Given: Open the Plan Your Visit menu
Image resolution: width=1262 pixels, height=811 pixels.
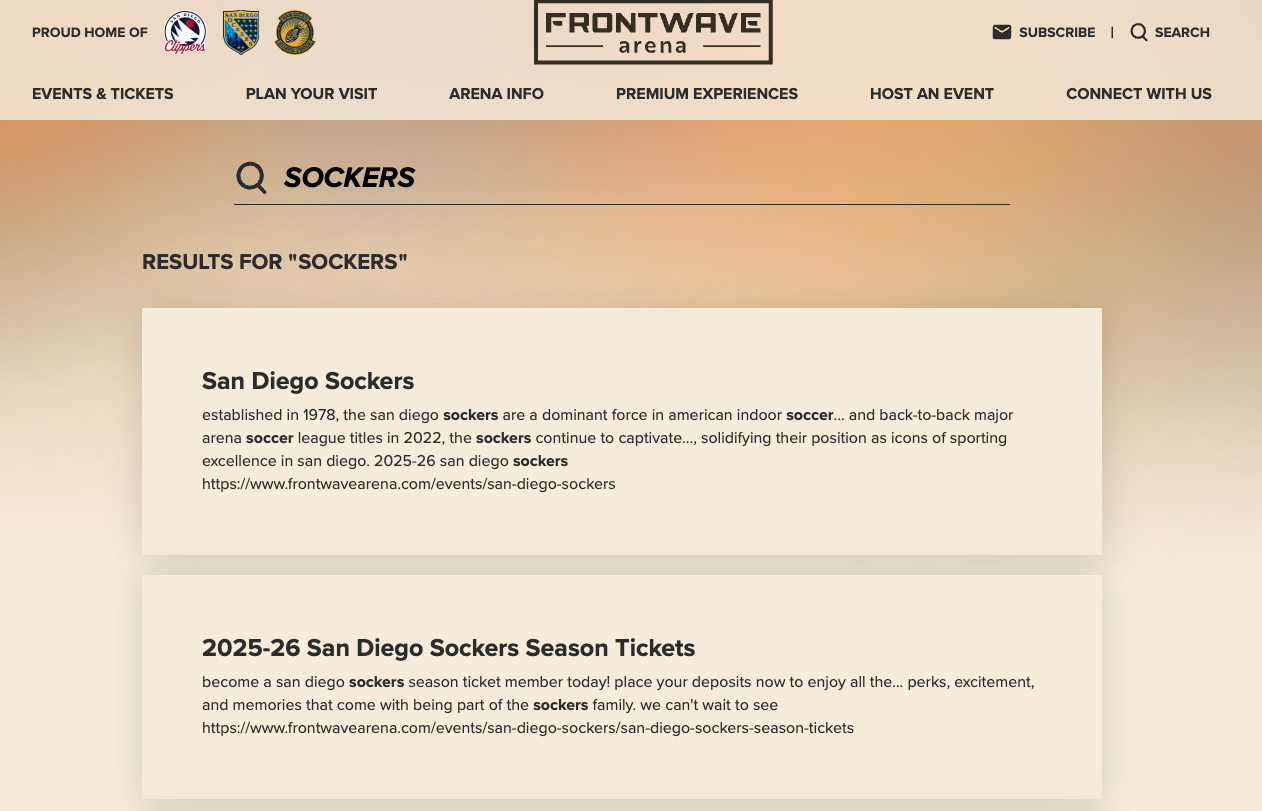Looking at the screenshot, I should (311, 94).
